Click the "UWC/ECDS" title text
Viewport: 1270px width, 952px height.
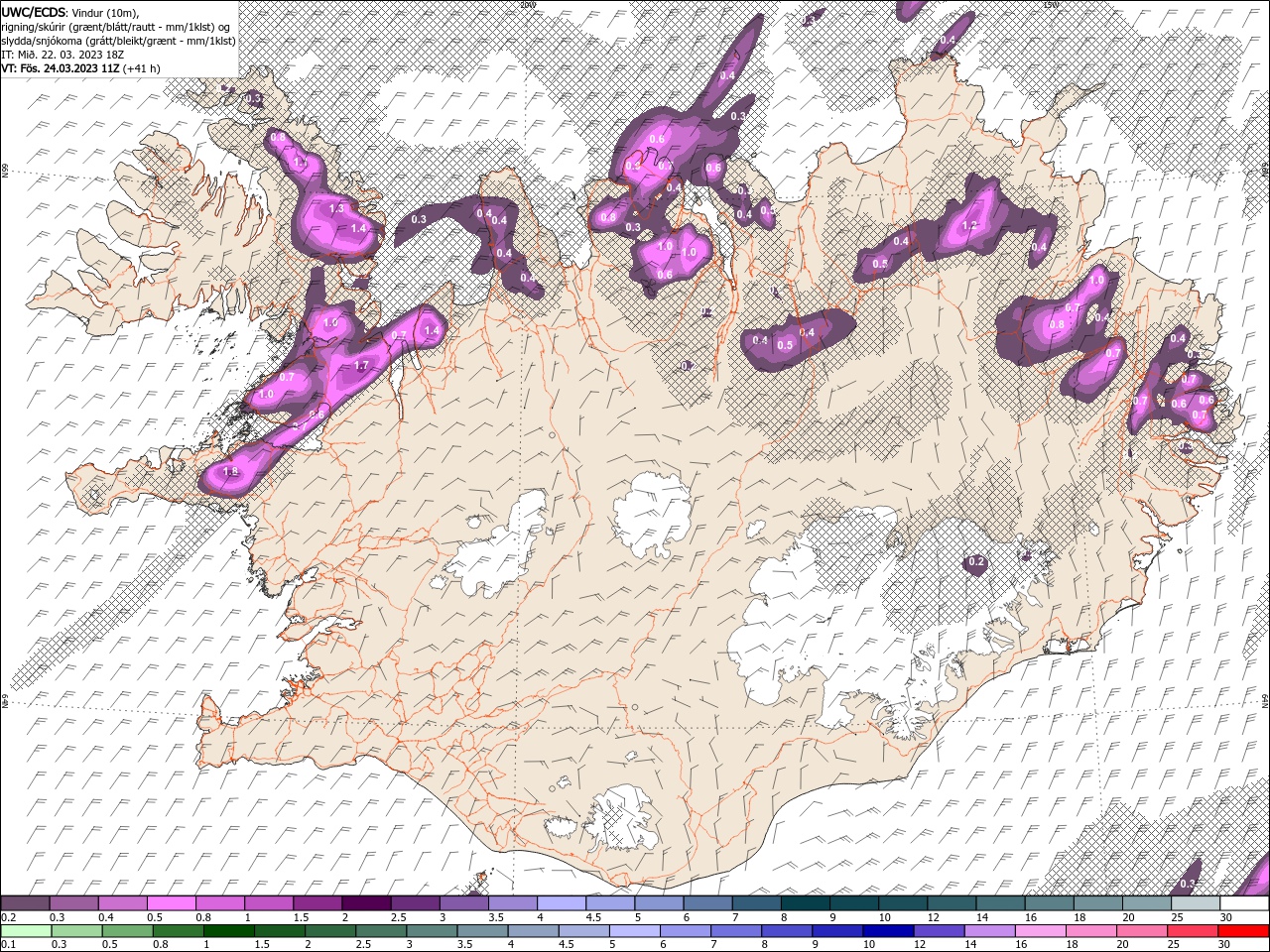click(x=33, y=11)
